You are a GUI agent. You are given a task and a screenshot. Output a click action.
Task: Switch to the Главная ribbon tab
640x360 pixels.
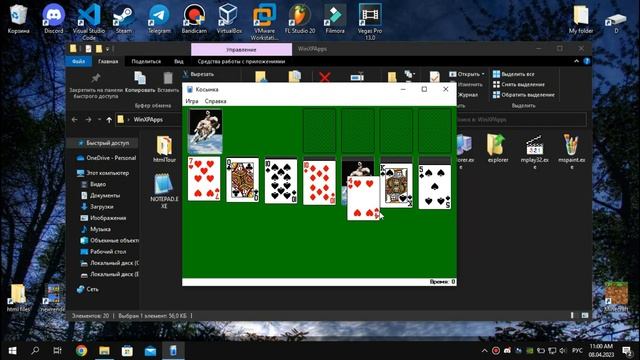[x=108, y=61]
